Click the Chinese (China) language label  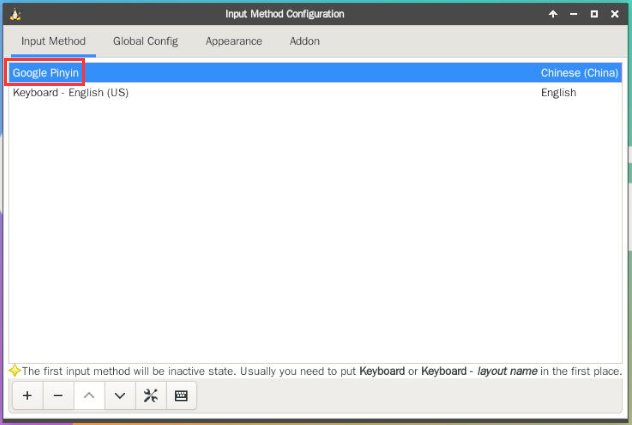(579, 73)
